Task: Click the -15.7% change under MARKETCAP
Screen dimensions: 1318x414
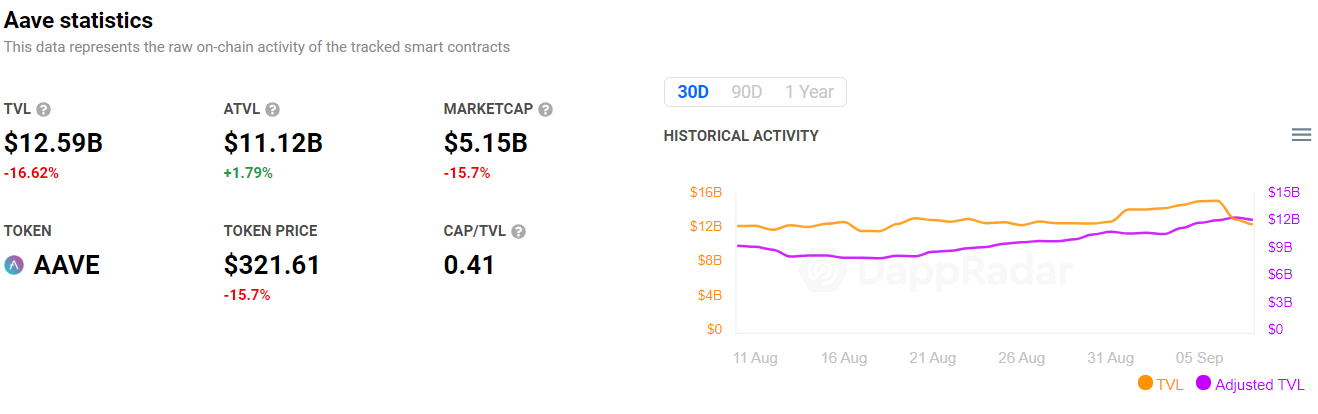Action: (467, 173)
